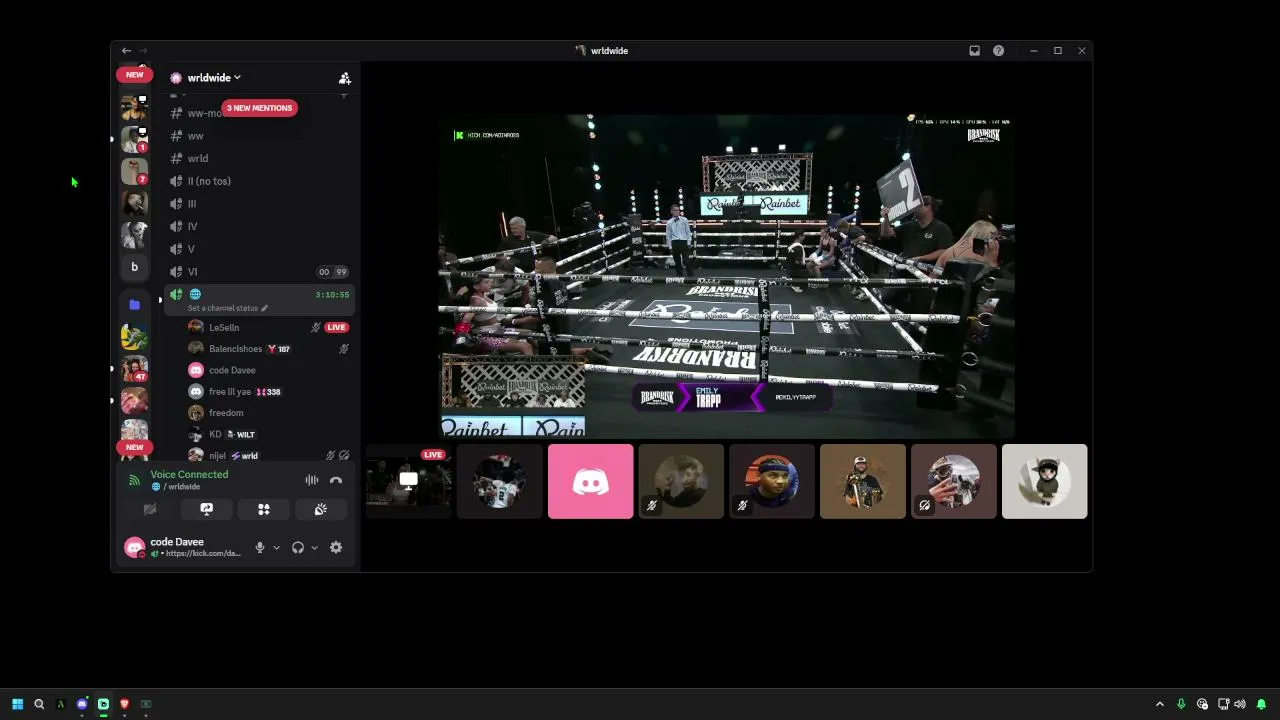The height and width of the screenshot is (720, 1280).
Task: Click code Davee user avatar in panel
Action: coord(134,547)
